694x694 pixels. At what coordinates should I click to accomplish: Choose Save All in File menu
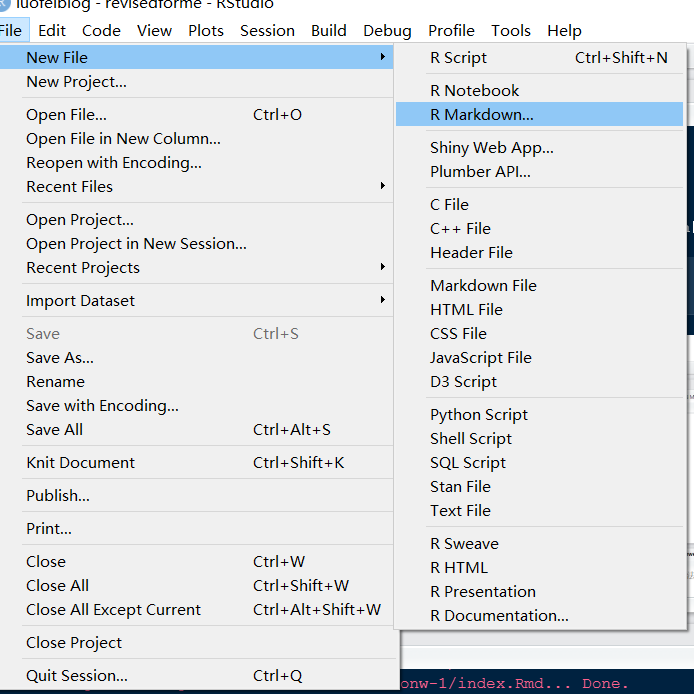55,430
